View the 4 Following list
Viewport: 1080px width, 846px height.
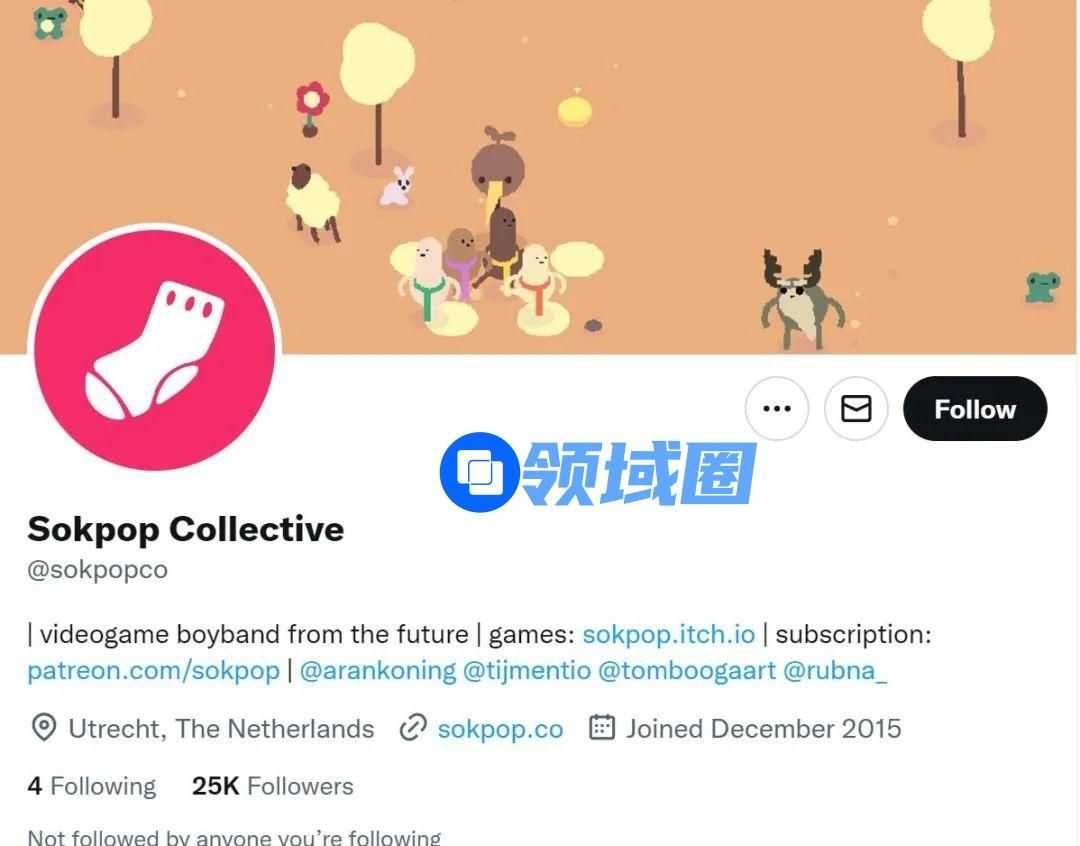[92, 786]
